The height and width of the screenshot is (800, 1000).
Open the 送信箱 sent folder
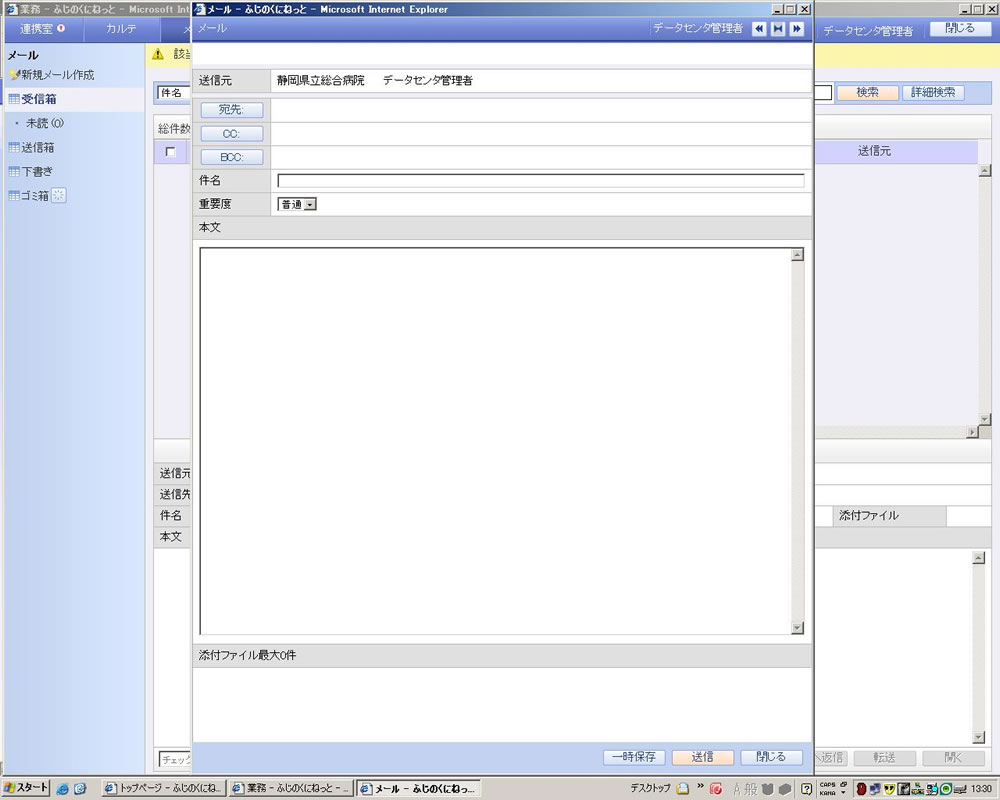click(x=38, y=147)
